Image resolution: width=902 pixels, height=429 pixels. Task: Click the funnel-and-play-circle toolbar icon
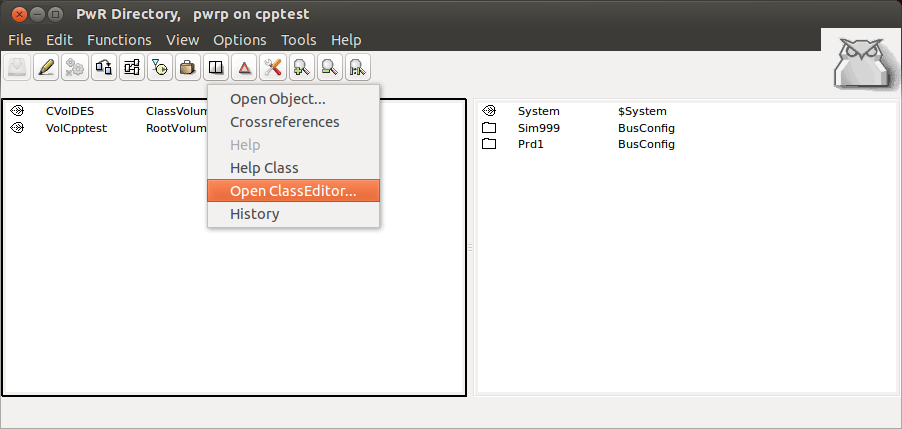160,68
